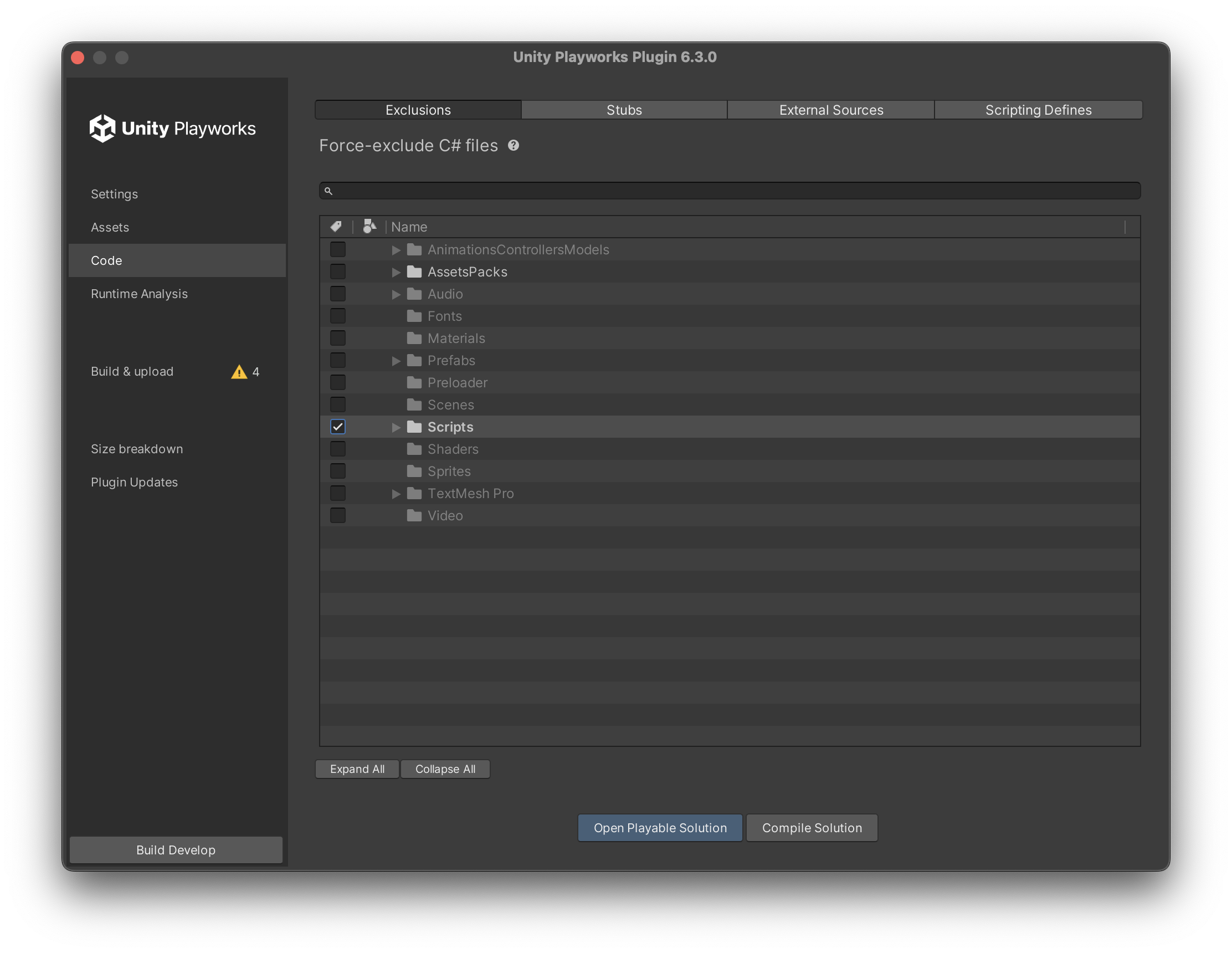Enable the Materials folder checkbox
Screen dimensions: 1232x953
pos(338,339)
